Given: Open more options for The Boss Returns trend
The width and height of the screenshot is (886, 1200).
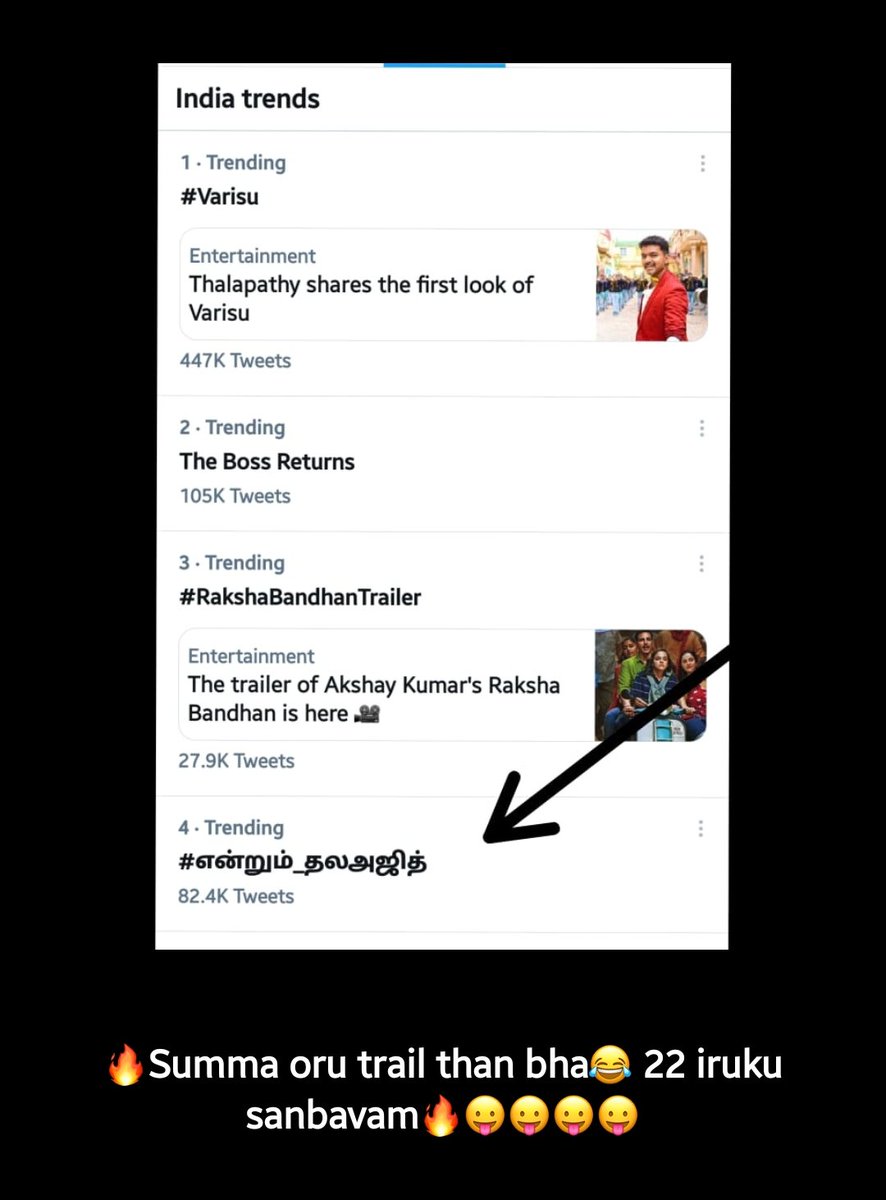Looking at the screenshot, I should click(702, 428).
